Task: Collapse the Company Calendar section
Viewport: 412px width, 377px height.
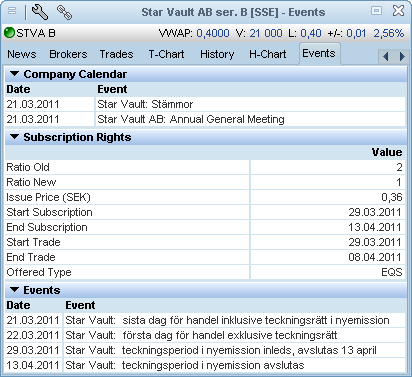Action: tap(14, 74)
